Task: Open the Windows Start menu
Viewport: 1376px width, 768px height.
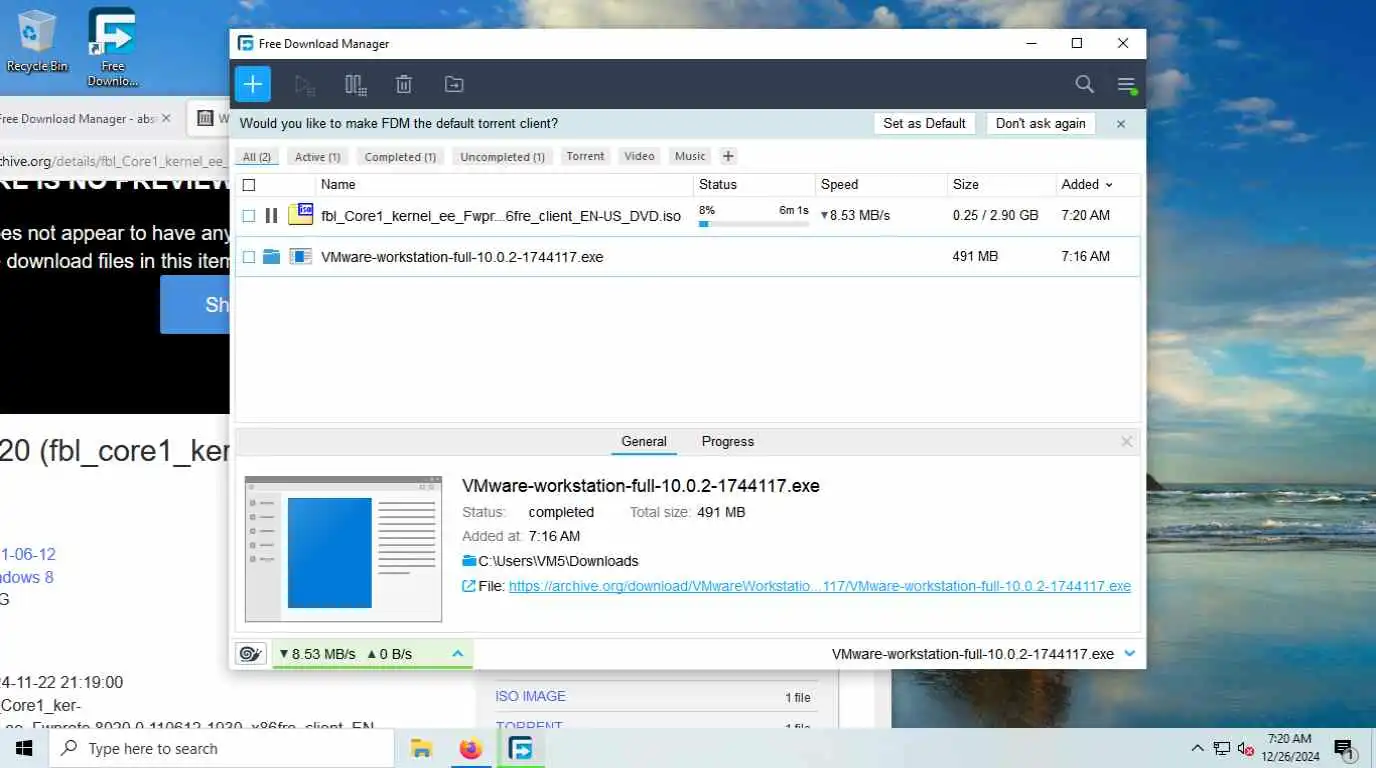Action: point(24,749)
